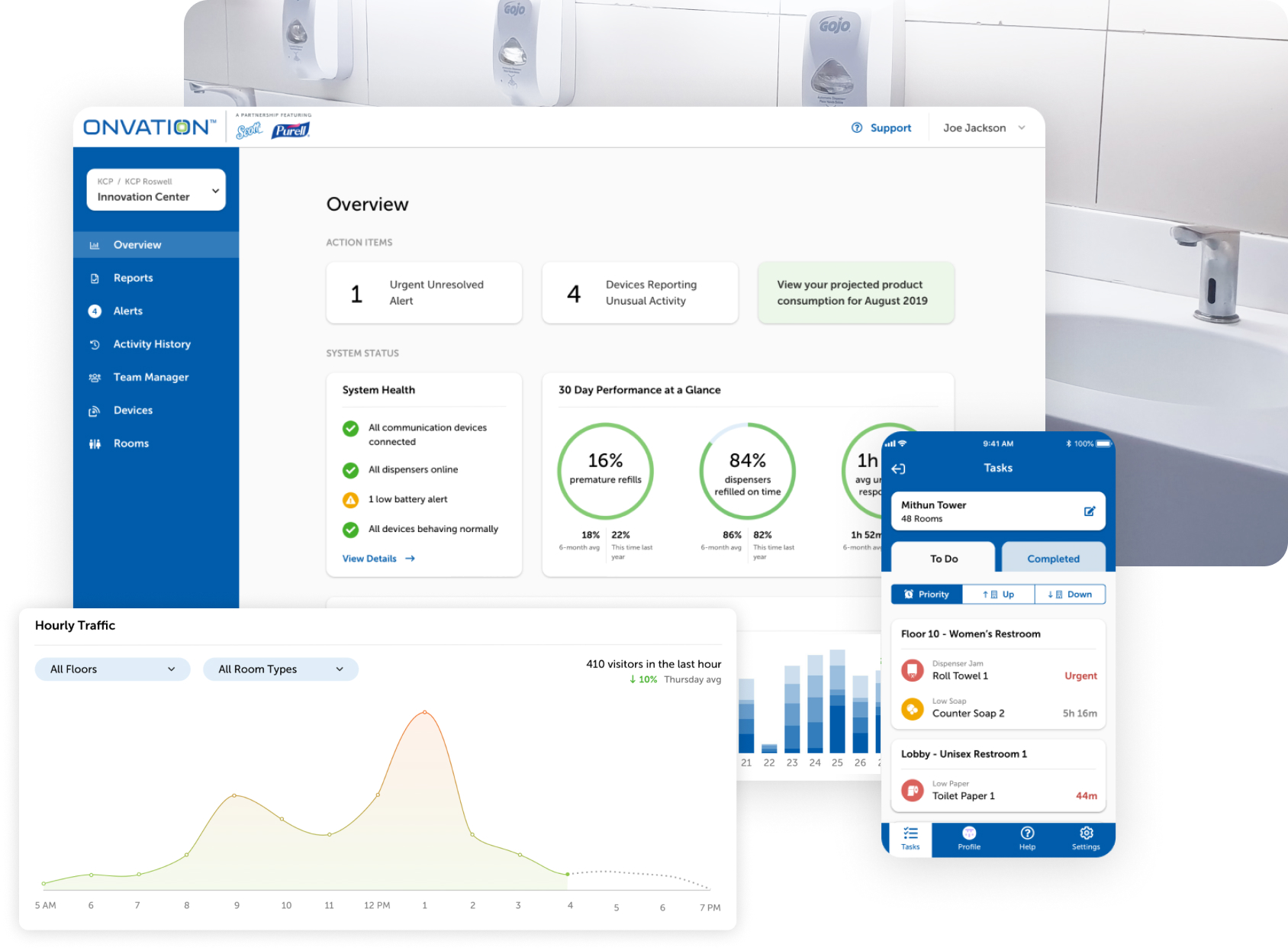Switch to the Completed tab
Image resolution: width=1288 pixels, height=951 pixels.
coord(1053,558)
